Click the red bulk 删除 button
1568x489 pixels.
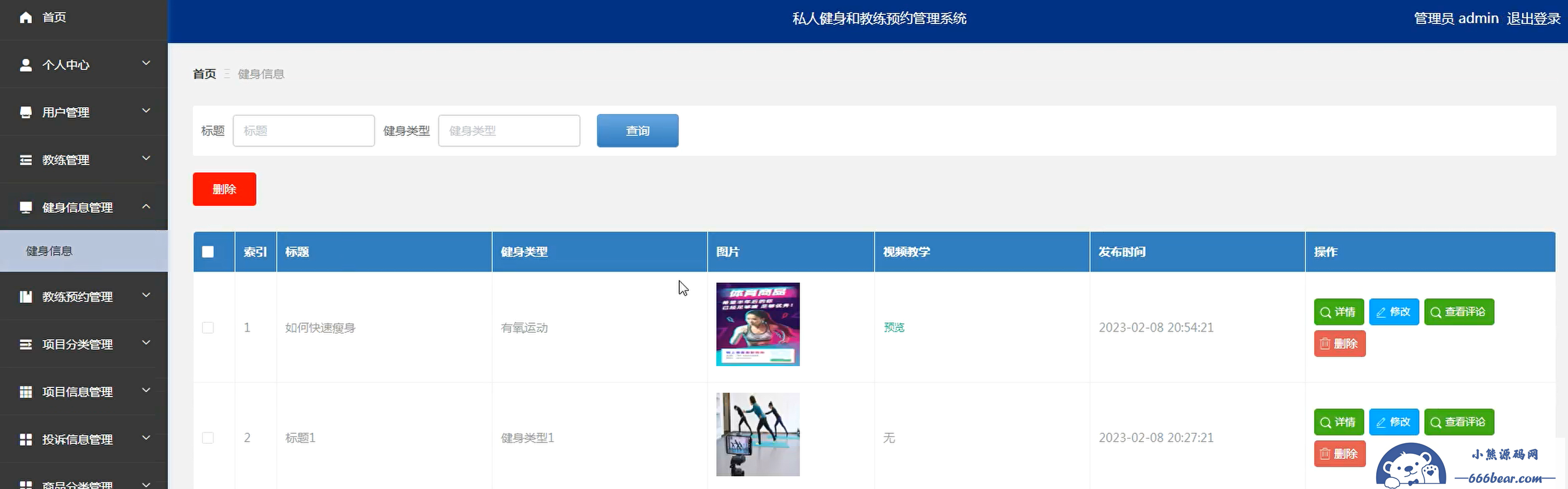click(x=224, y=189)
